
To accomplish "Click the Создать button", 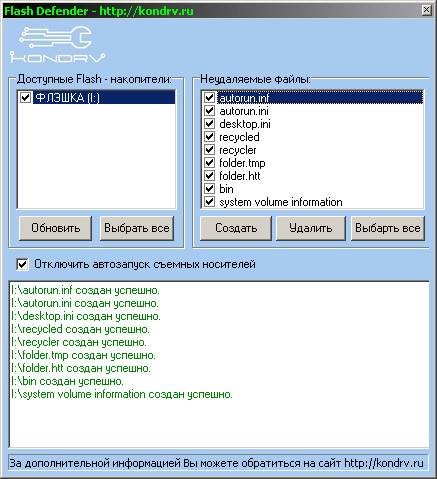I will tap(236, 228).
